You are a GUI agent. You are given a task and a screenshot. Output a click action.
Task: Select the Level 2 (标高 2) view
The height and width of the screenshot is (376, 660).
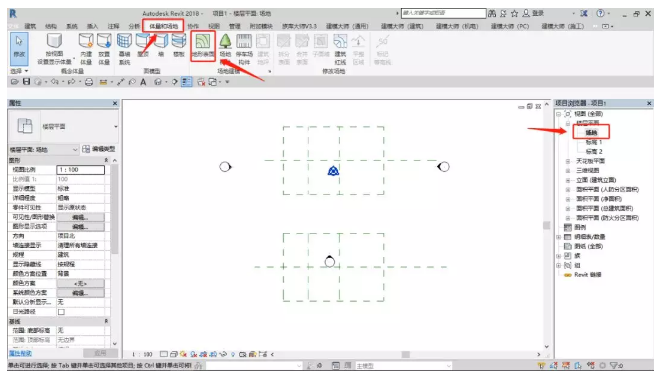coord(594,152)
